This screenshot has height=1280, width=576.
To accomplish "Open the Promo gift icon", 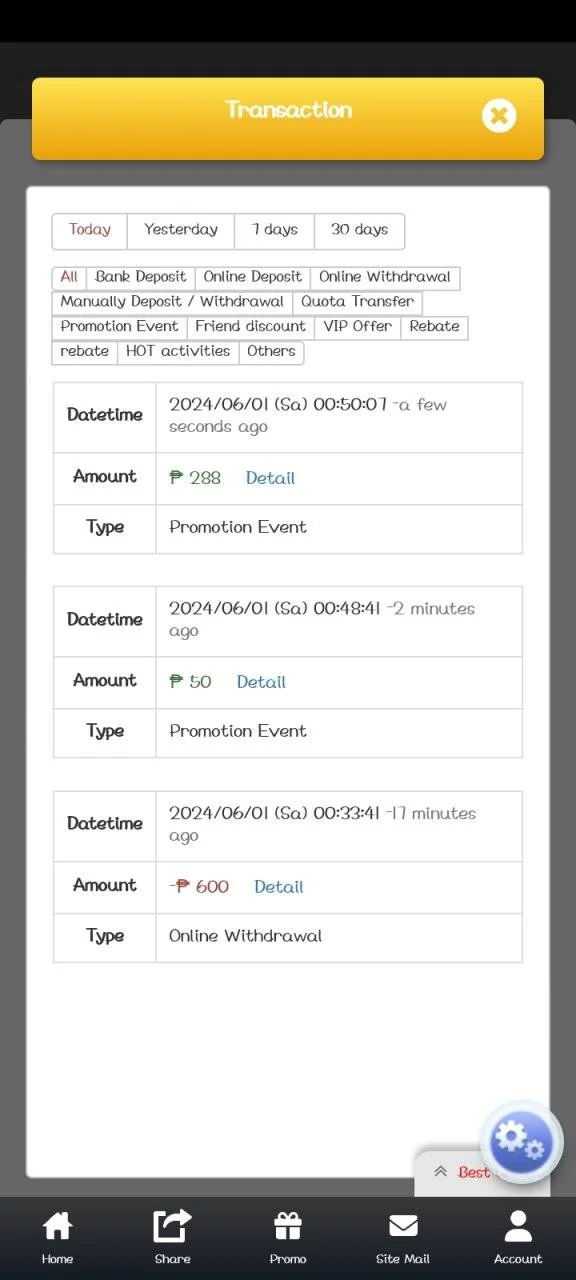I will 288,1226.
